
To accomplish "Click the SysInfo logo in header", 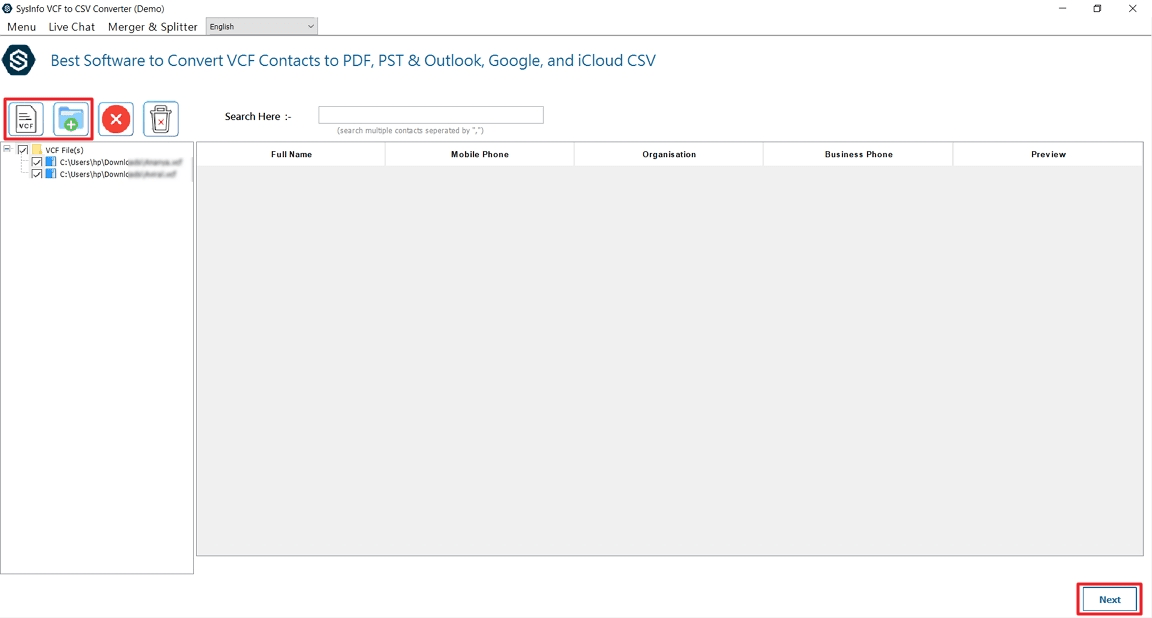I will [x=18, y=60].
